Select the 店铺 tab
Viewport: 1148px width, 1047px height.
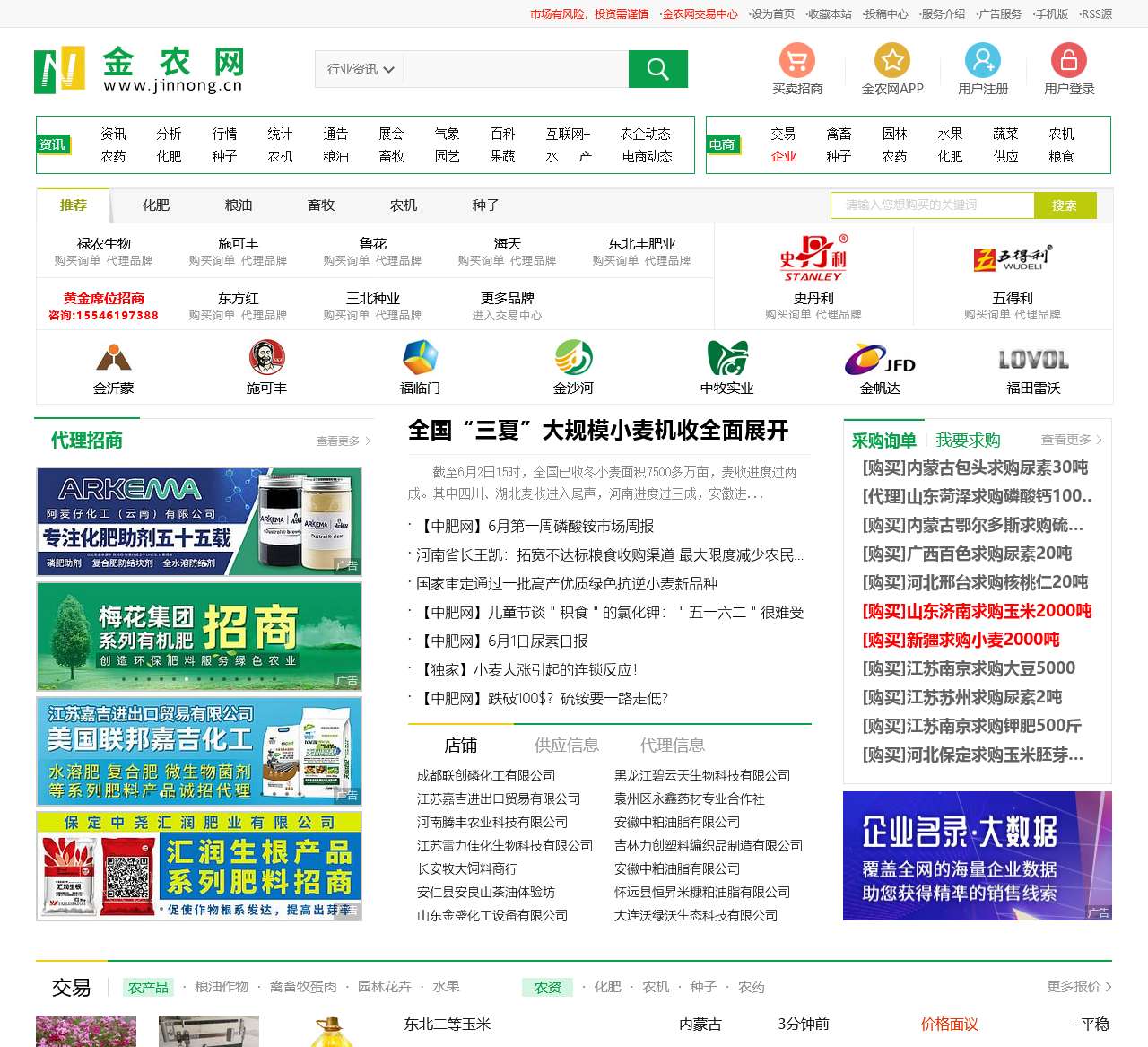[x=461, y=746]
